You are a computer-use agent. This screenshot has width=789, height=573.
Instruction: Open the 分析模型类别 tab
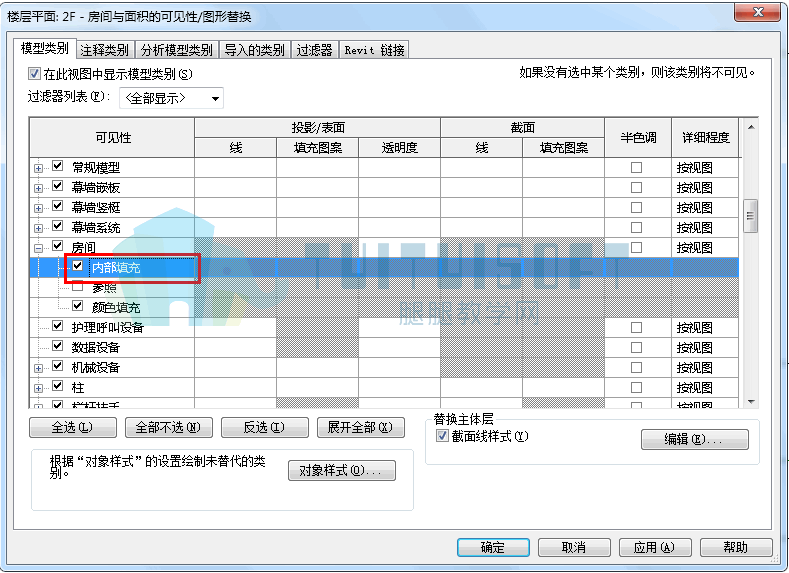tap(177, 50)
